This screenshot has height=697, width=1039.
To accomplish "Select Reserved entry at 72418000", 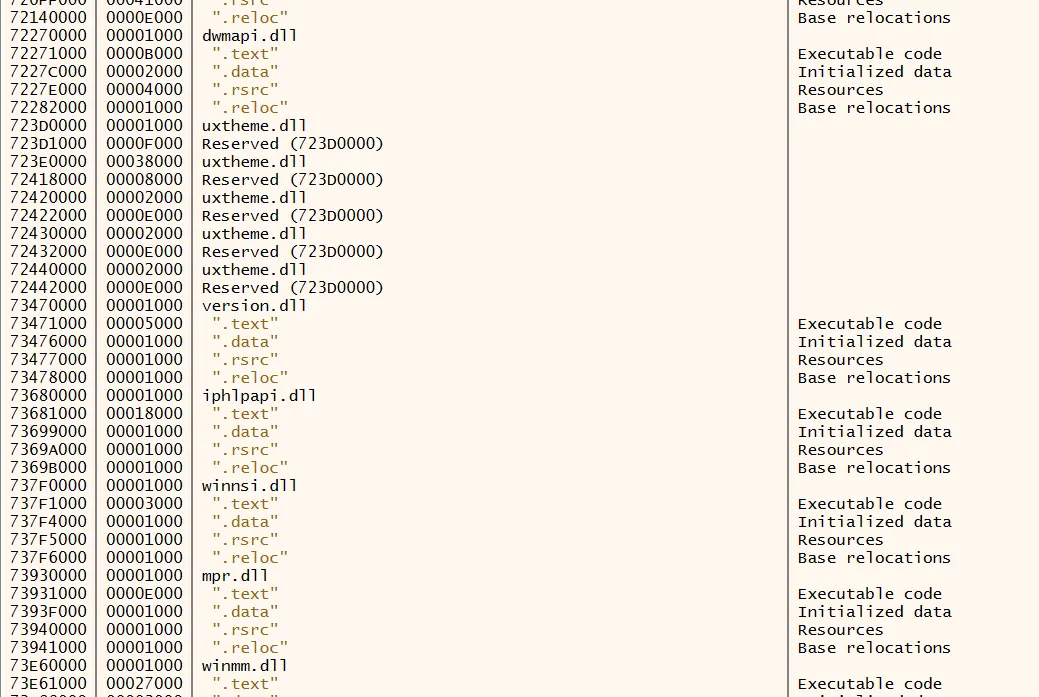I will tap(292, 180).
